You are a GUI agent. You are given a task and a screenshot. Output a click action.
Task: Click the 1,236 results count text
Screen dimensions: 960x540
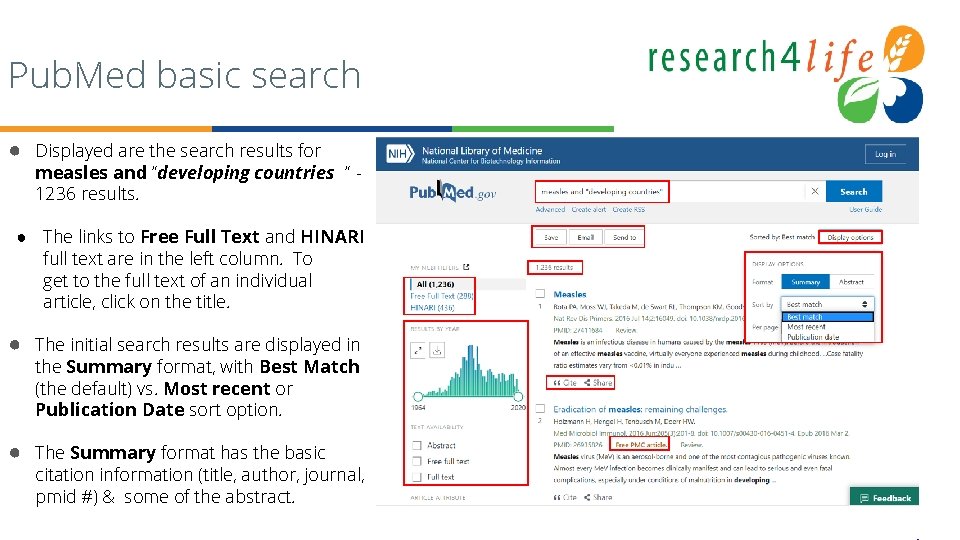point(554,267)
